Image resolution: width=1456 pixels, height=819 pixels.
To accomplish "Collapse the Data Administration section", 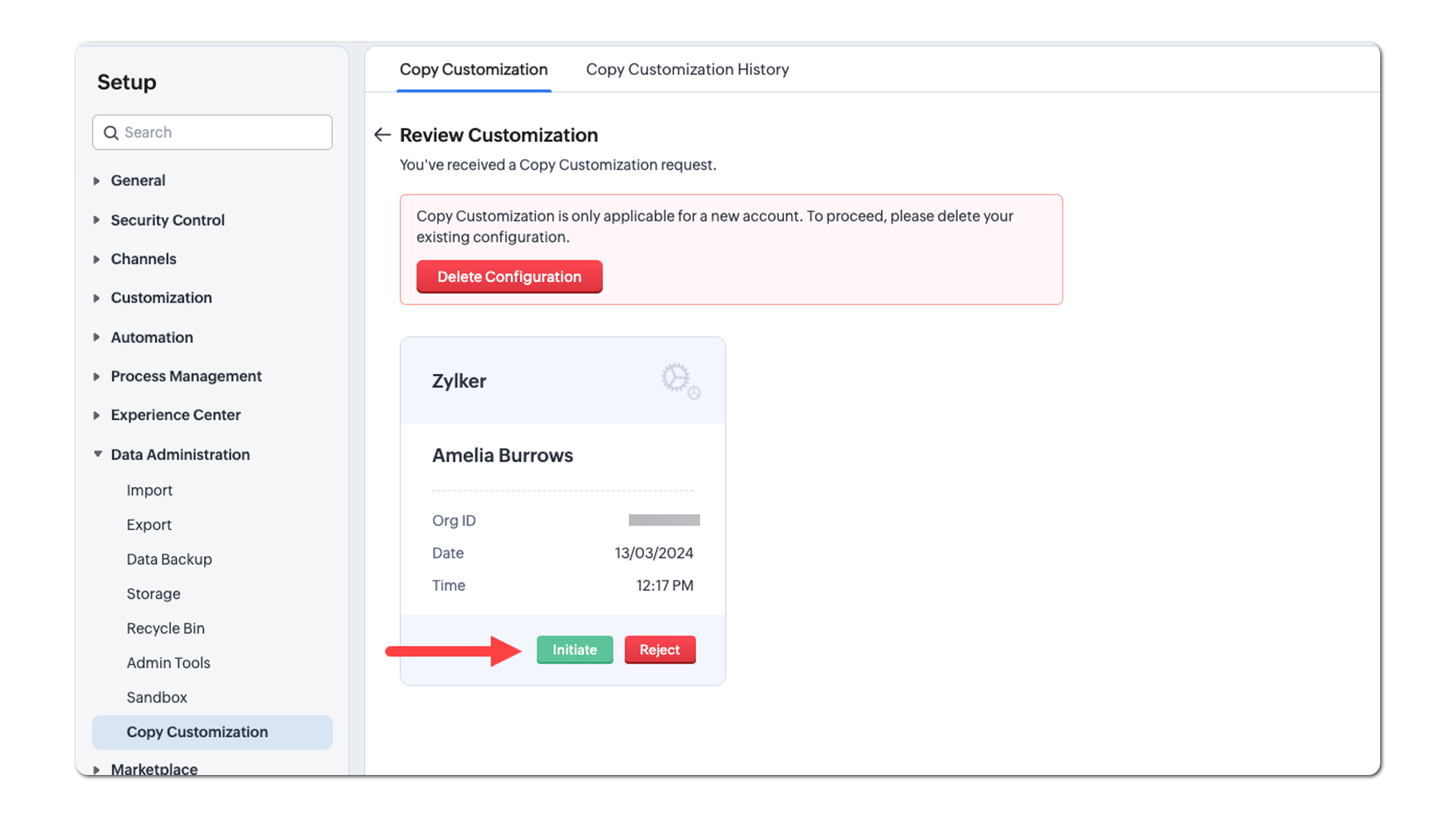I will click(98, 454).
